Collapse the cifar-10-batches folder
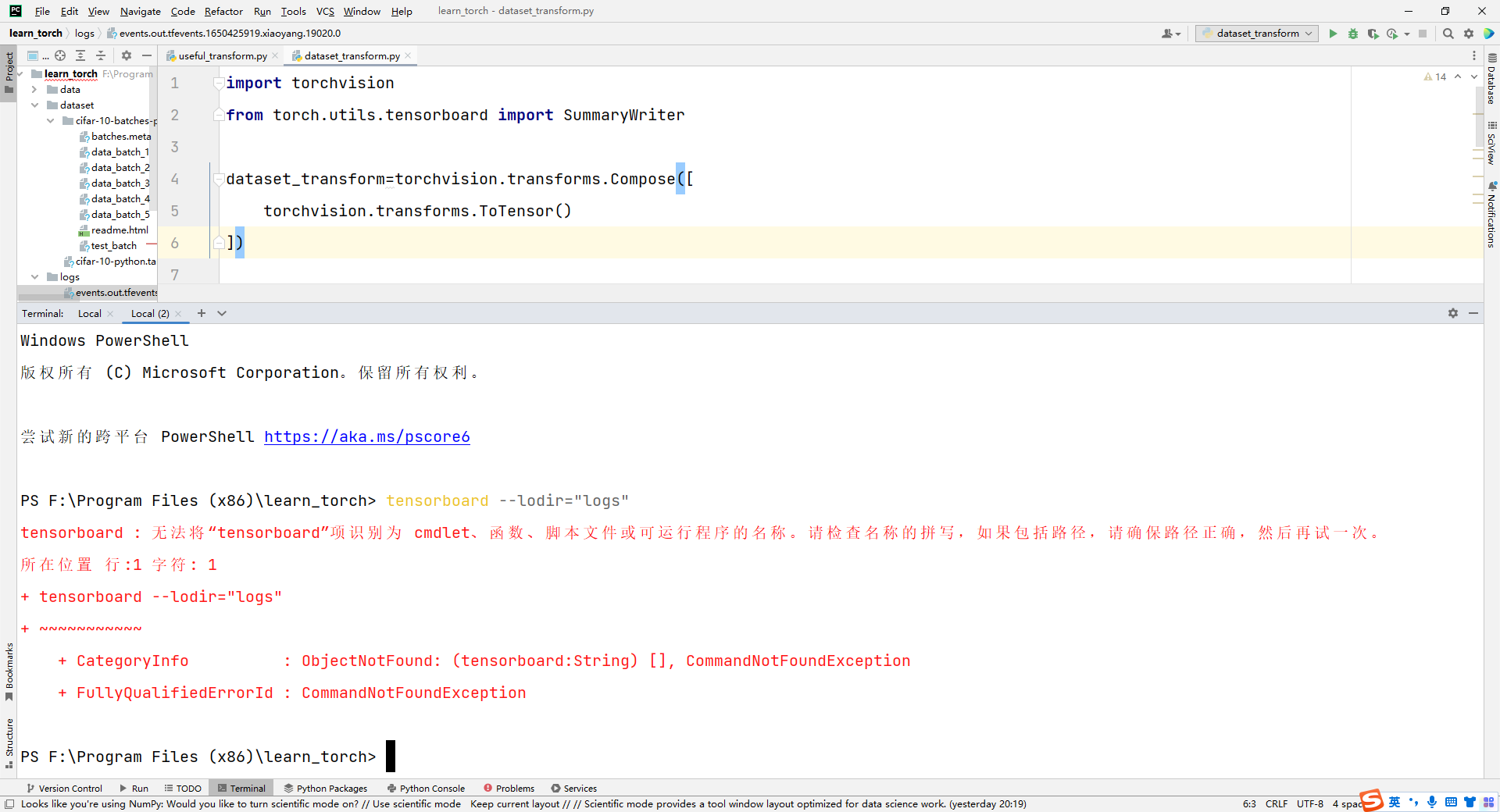 pyautogui.click(x=51, y=120)
